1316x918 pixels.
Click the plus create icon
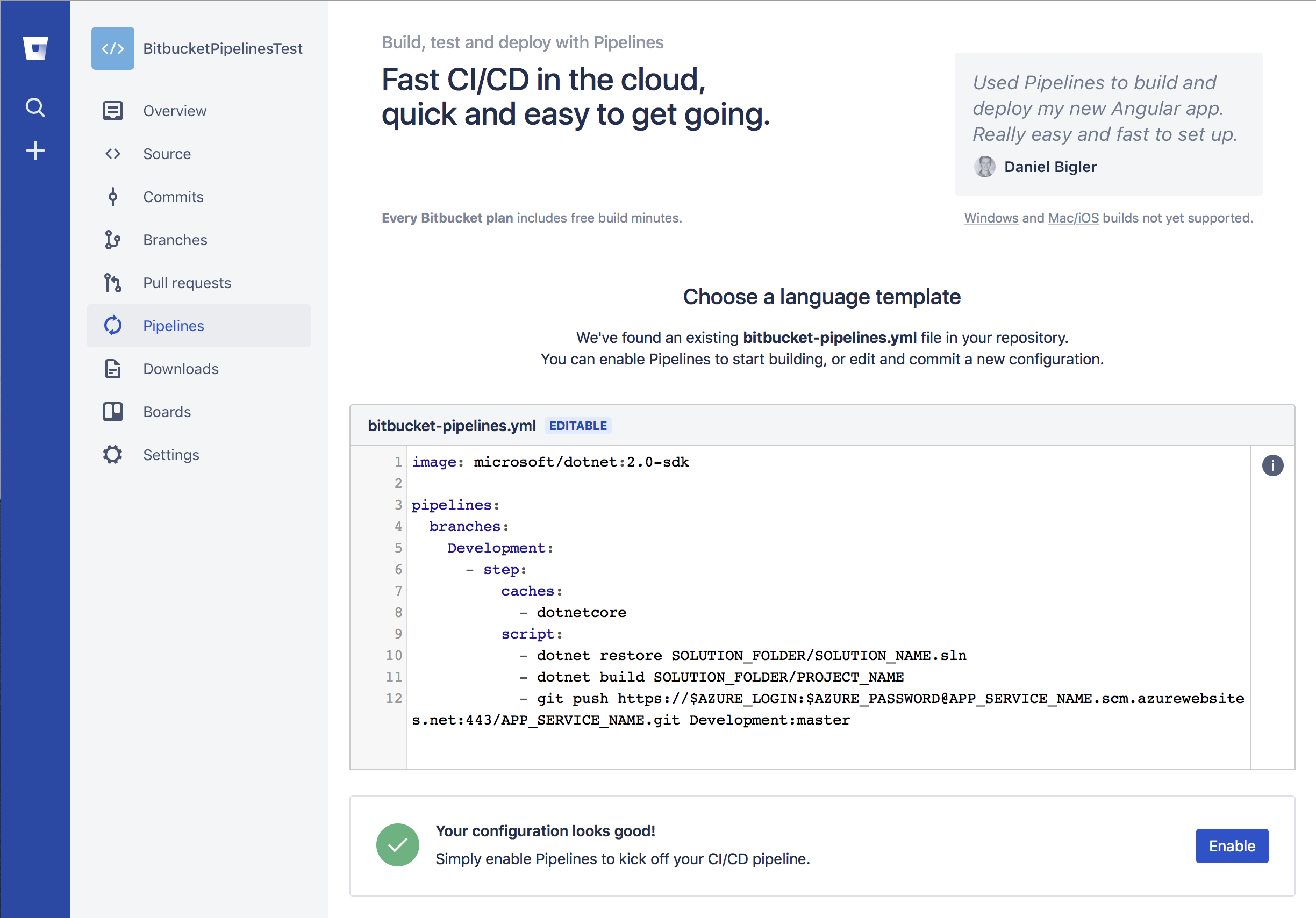tap(35, 150)
